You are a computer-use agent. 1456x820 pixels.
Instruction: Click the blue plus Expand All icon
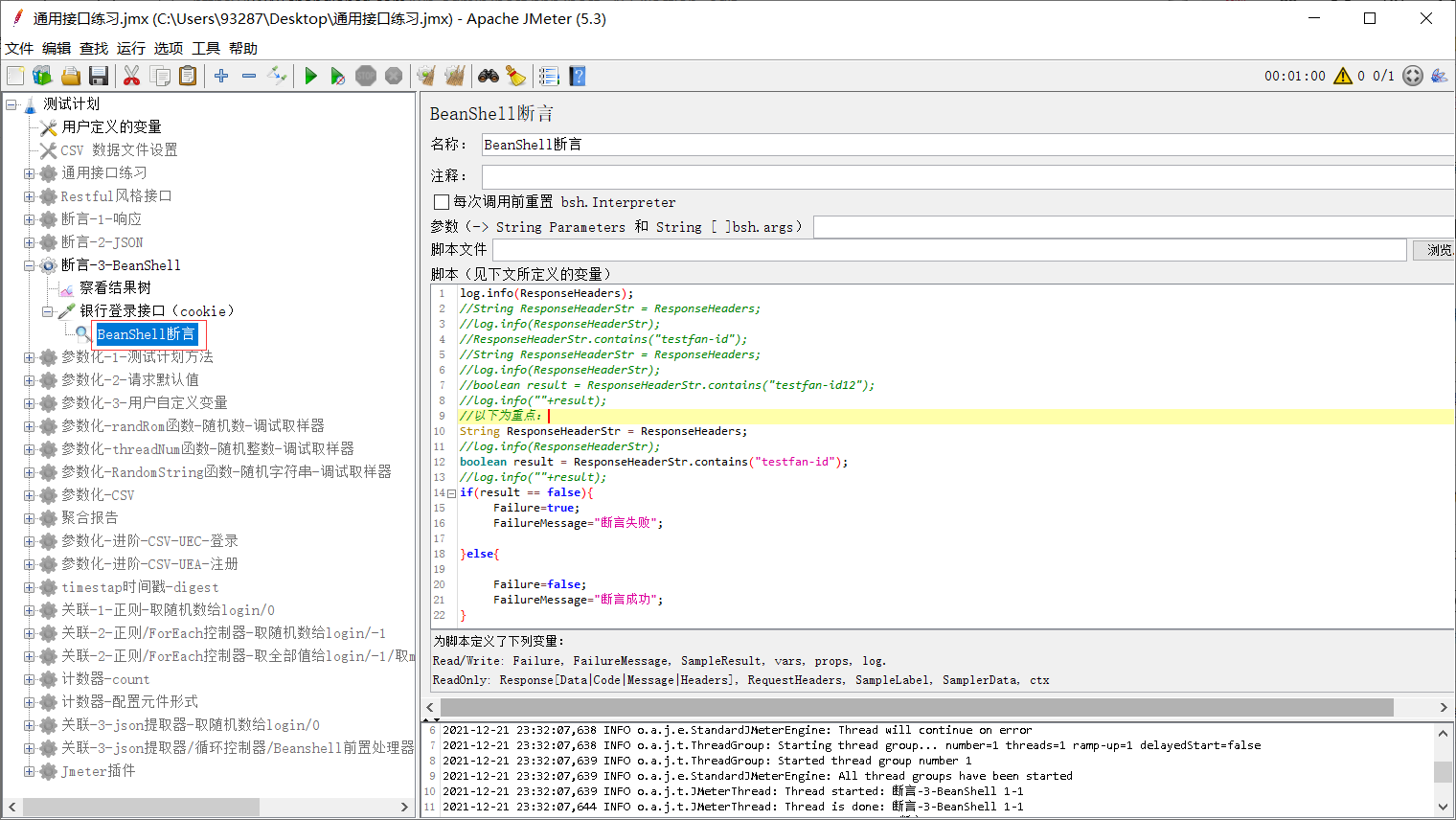point(221,76)
